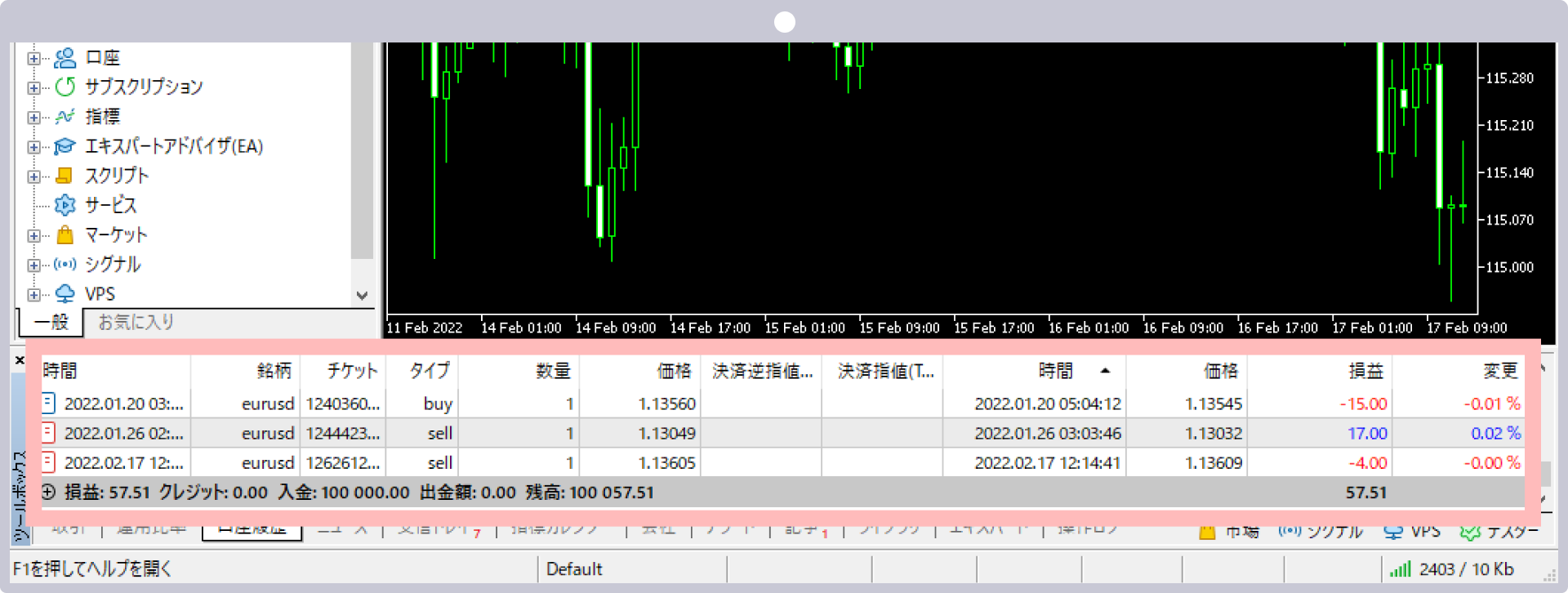The width and height of the screenshot is (1568, 593).
Task: Click the yellow スクリプト scroll icon
Action: pyautogui.click(x=65, y=176)
